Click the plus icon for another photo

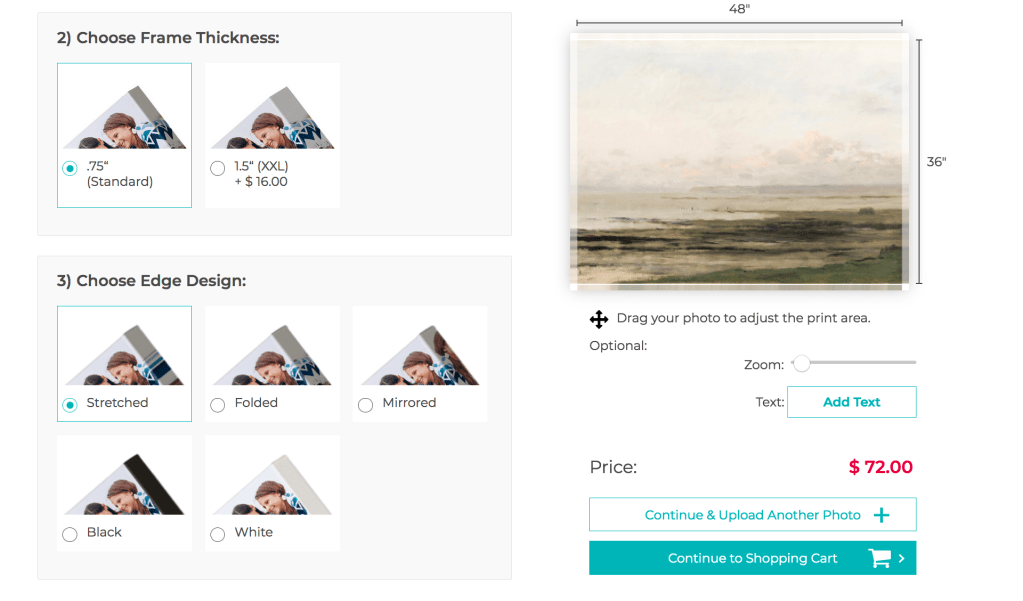click(881, 515)
